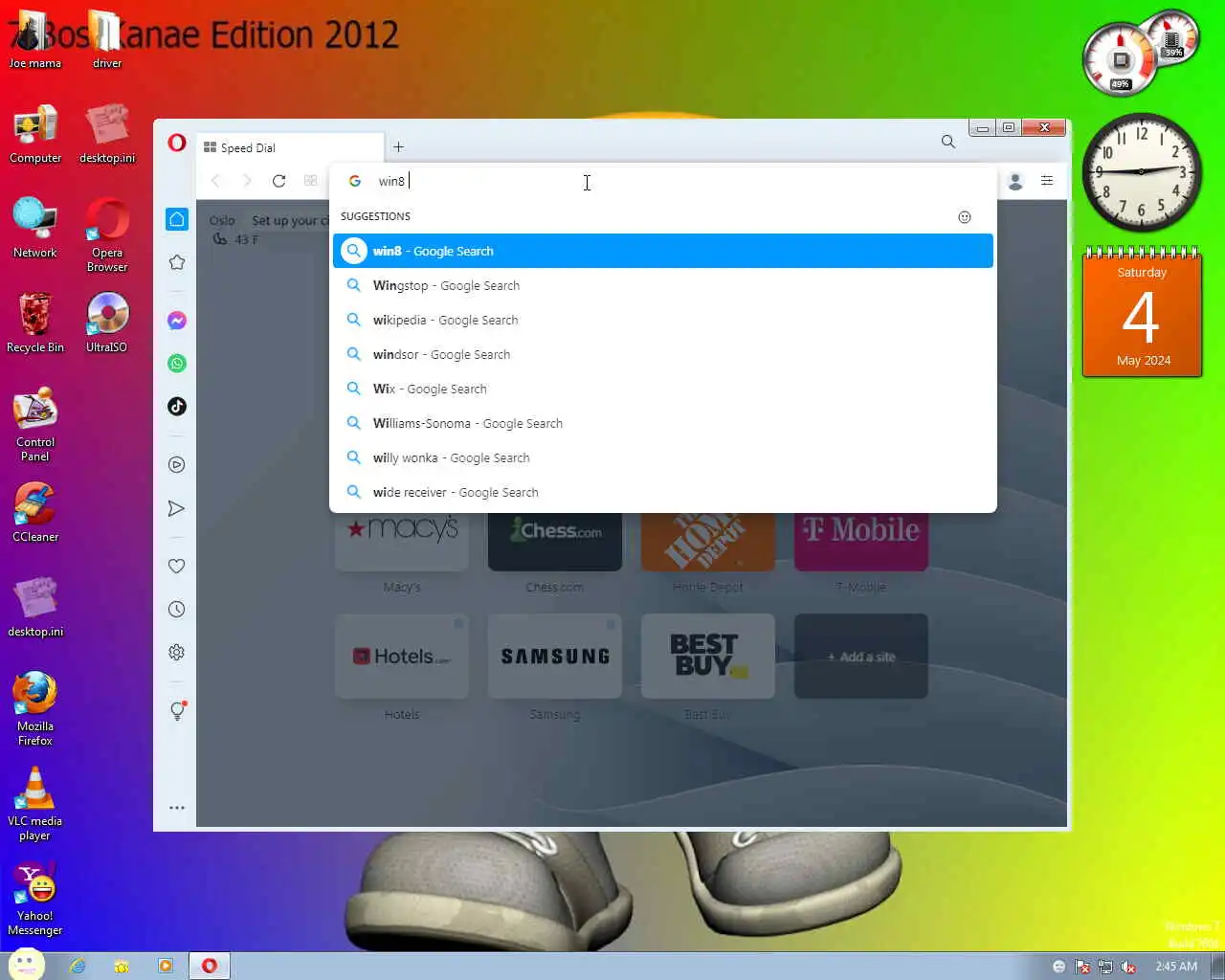Image resolution: width=1225 pixels, height=980 pixels.
Task: Open the sidebar History clock icon
Action: [177, 610]
